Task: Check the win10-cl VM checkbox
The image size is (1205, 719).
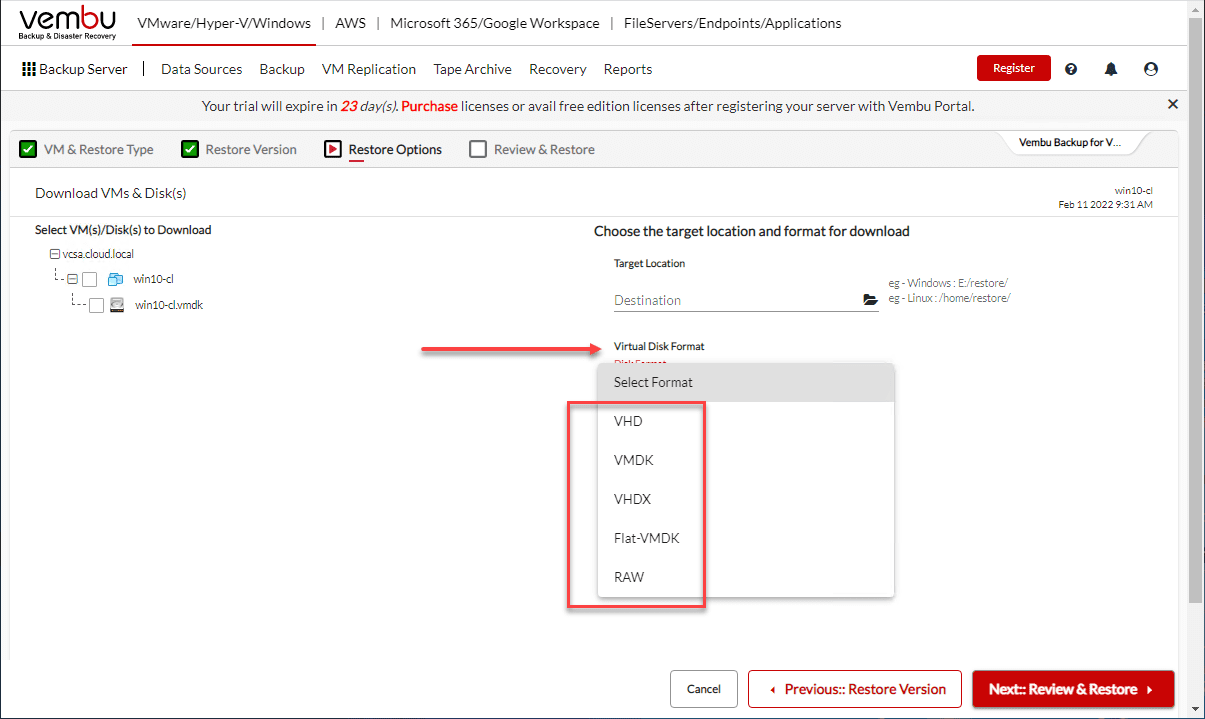Action: coord(89,279)
